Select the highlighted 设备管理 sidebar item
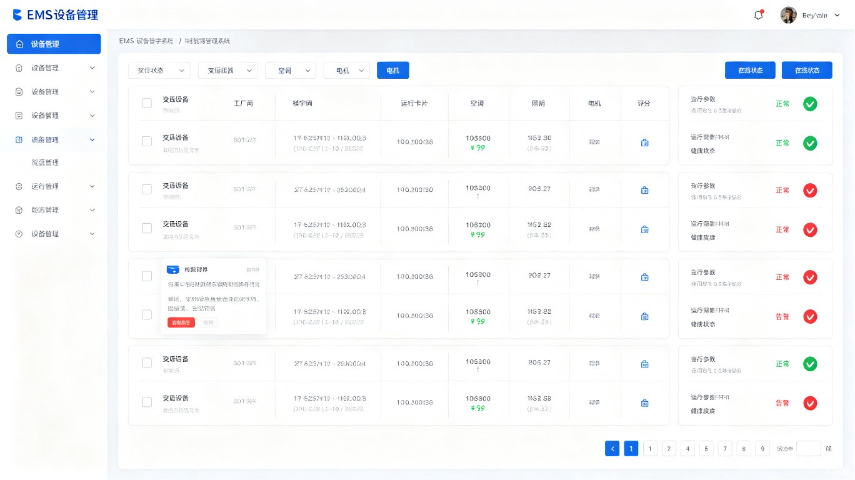This screenshot has width=855, height=480. point(54,44)
